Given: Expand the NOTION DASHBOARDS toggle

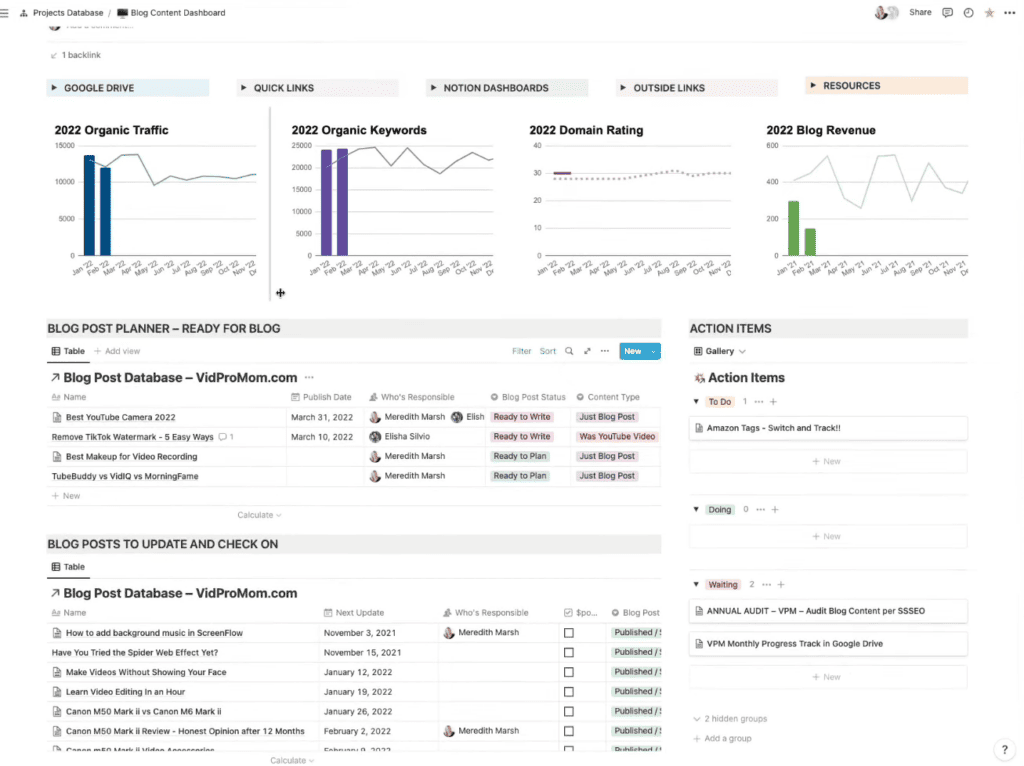Looking at the screenshot, I should 433,88.
